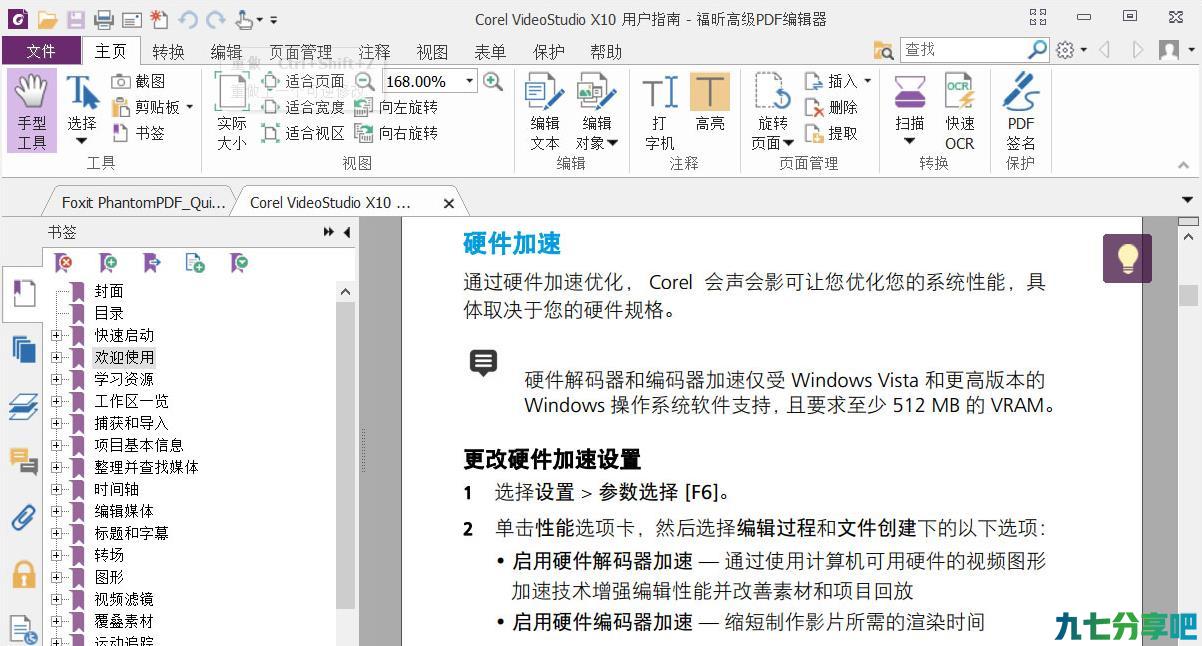This screenshot has width=1202, height=646.
Task: Expand the 学习资源 bookmark node
Action: point(57,379)
